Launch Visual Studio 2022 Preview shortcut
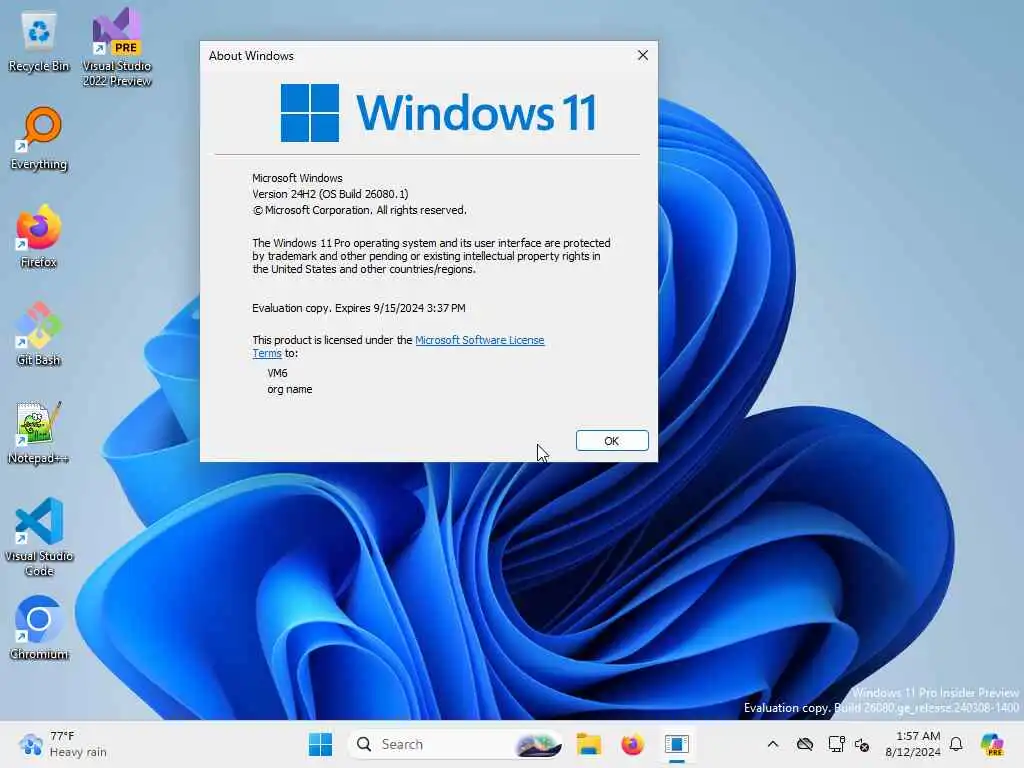Screen dimensions: 1024x768 pyautogui.click(x=117, y=47)
